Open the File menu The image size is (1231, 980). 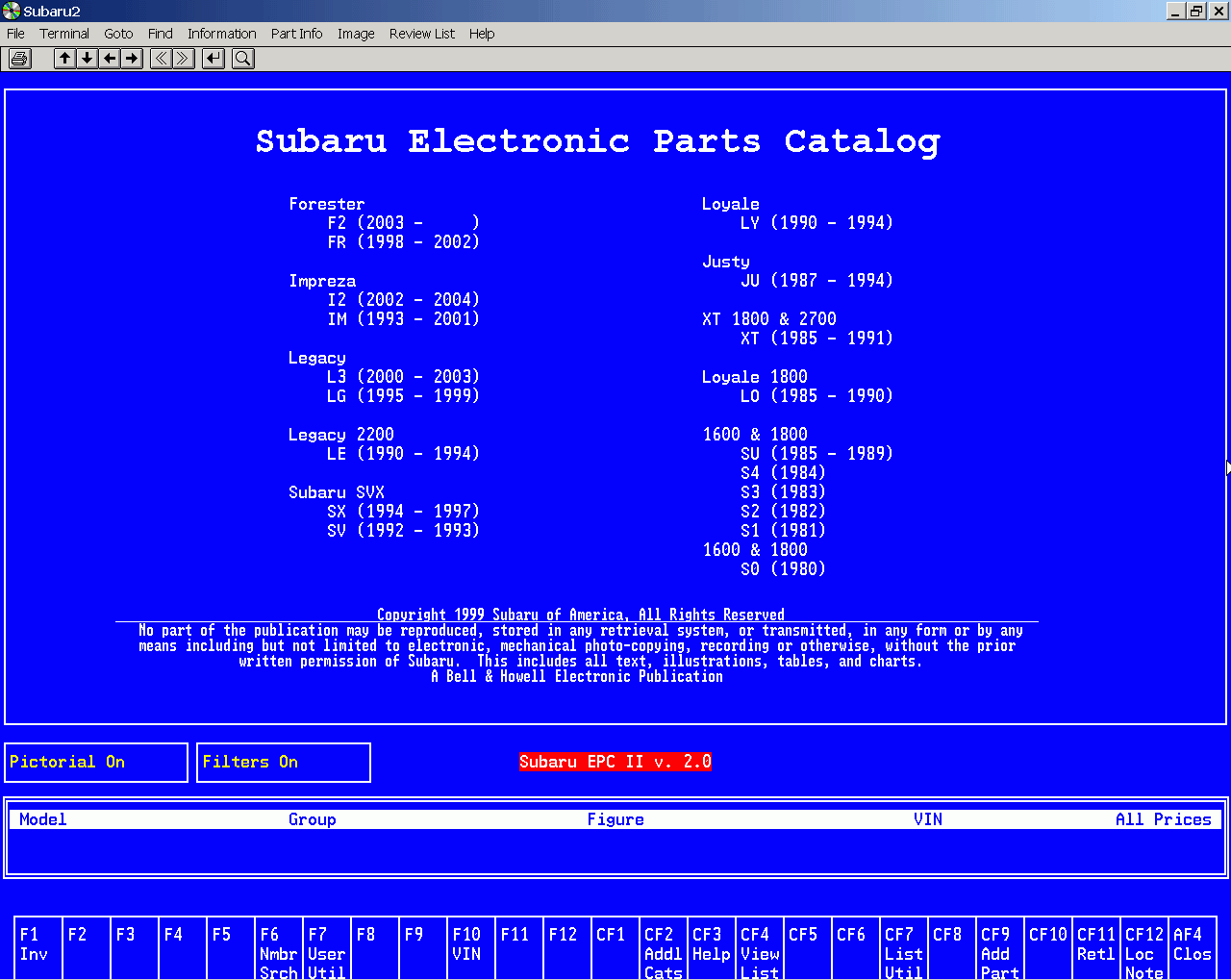[15, 34]
